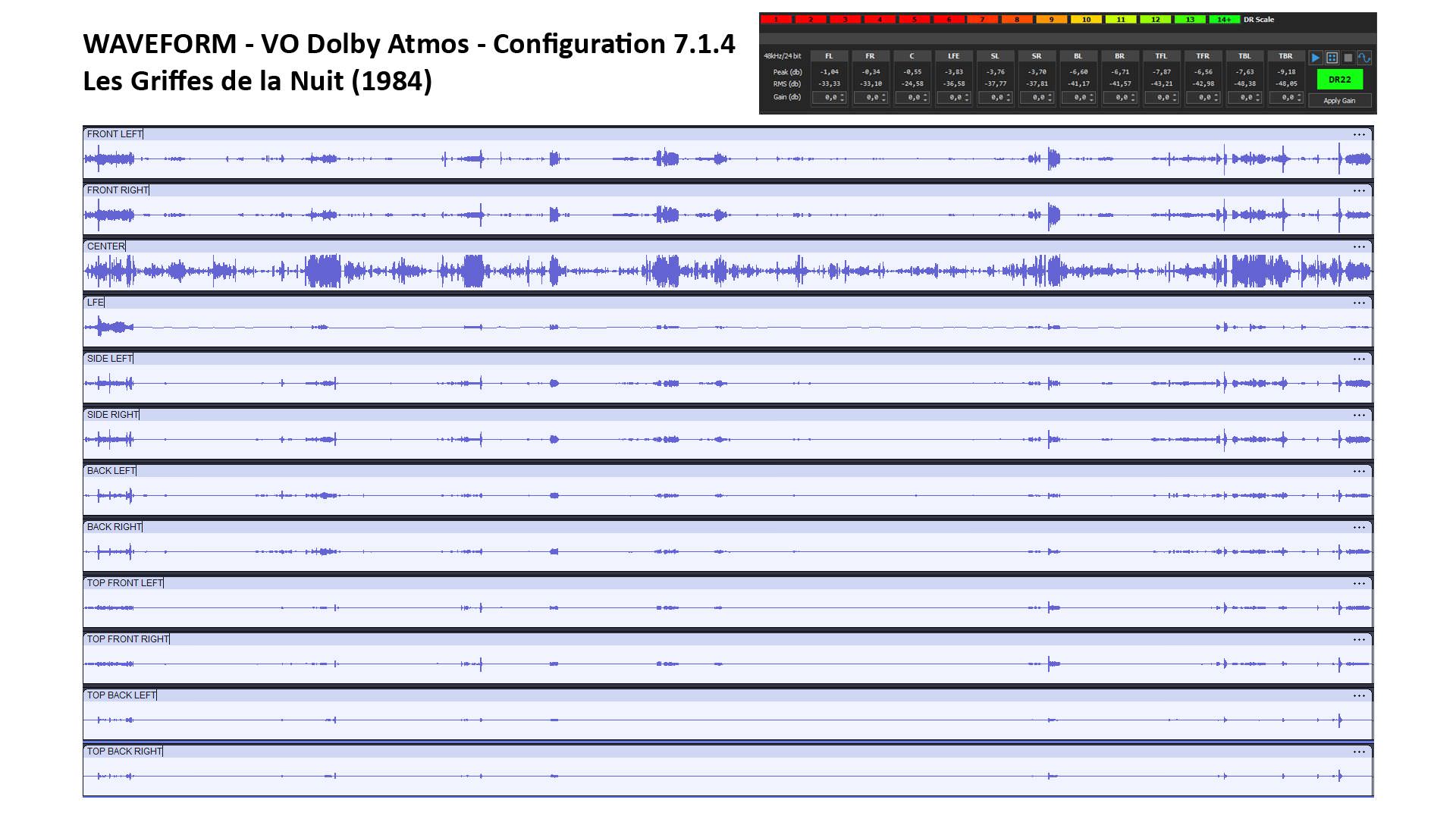The height and width of the screenshot is (819, 1456).
Task: Open LFE track options ellipsis
Action: [1359, 303]
